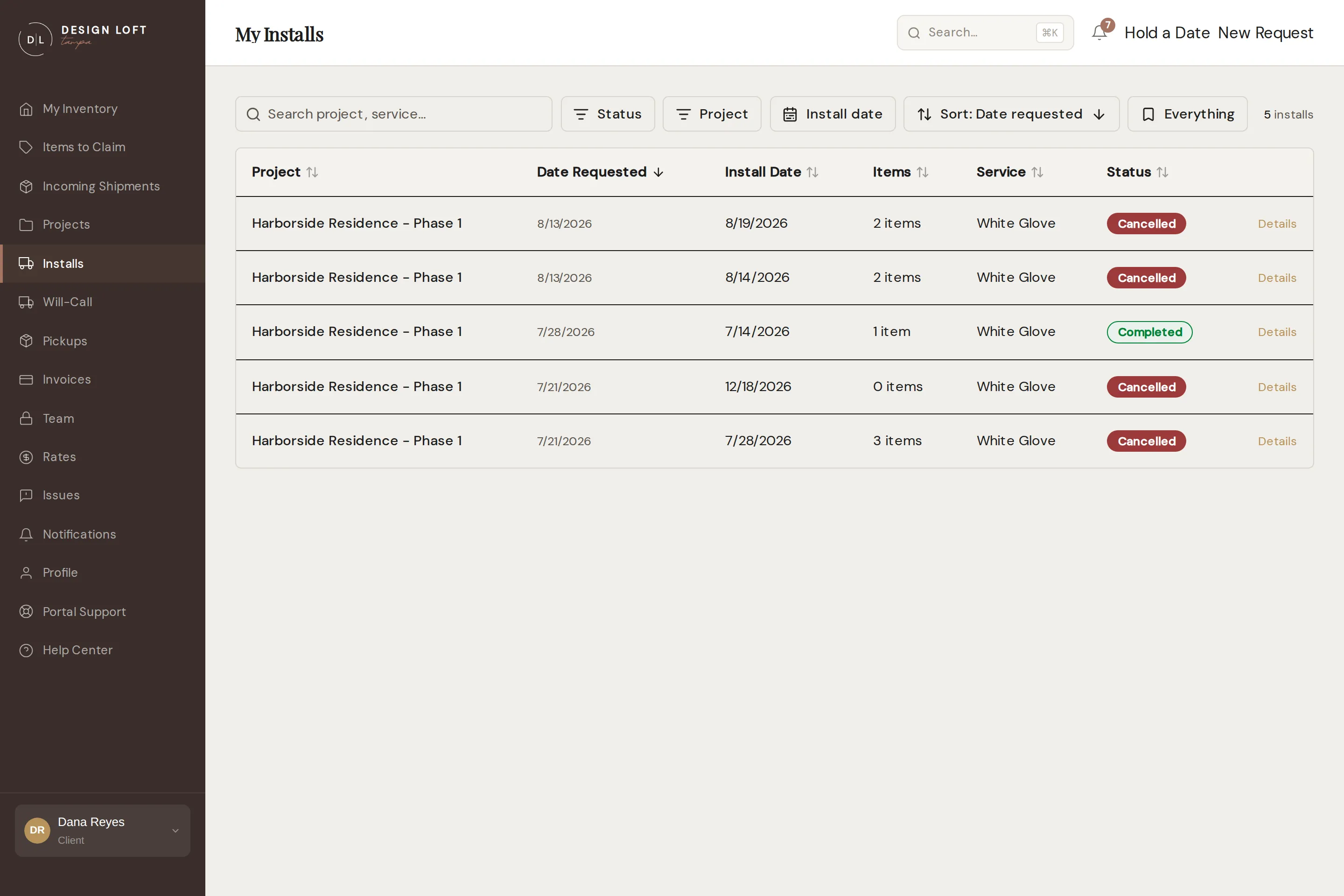
Task: Click the Team lock icon
Action: click(x=26, y=418)
